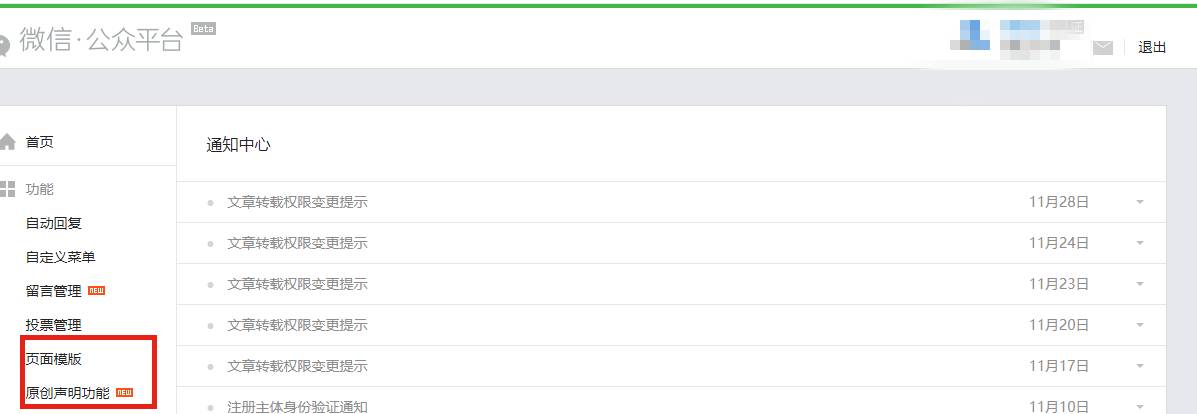
Task: Select 投票管理 menu item
Action: point(53,325)
